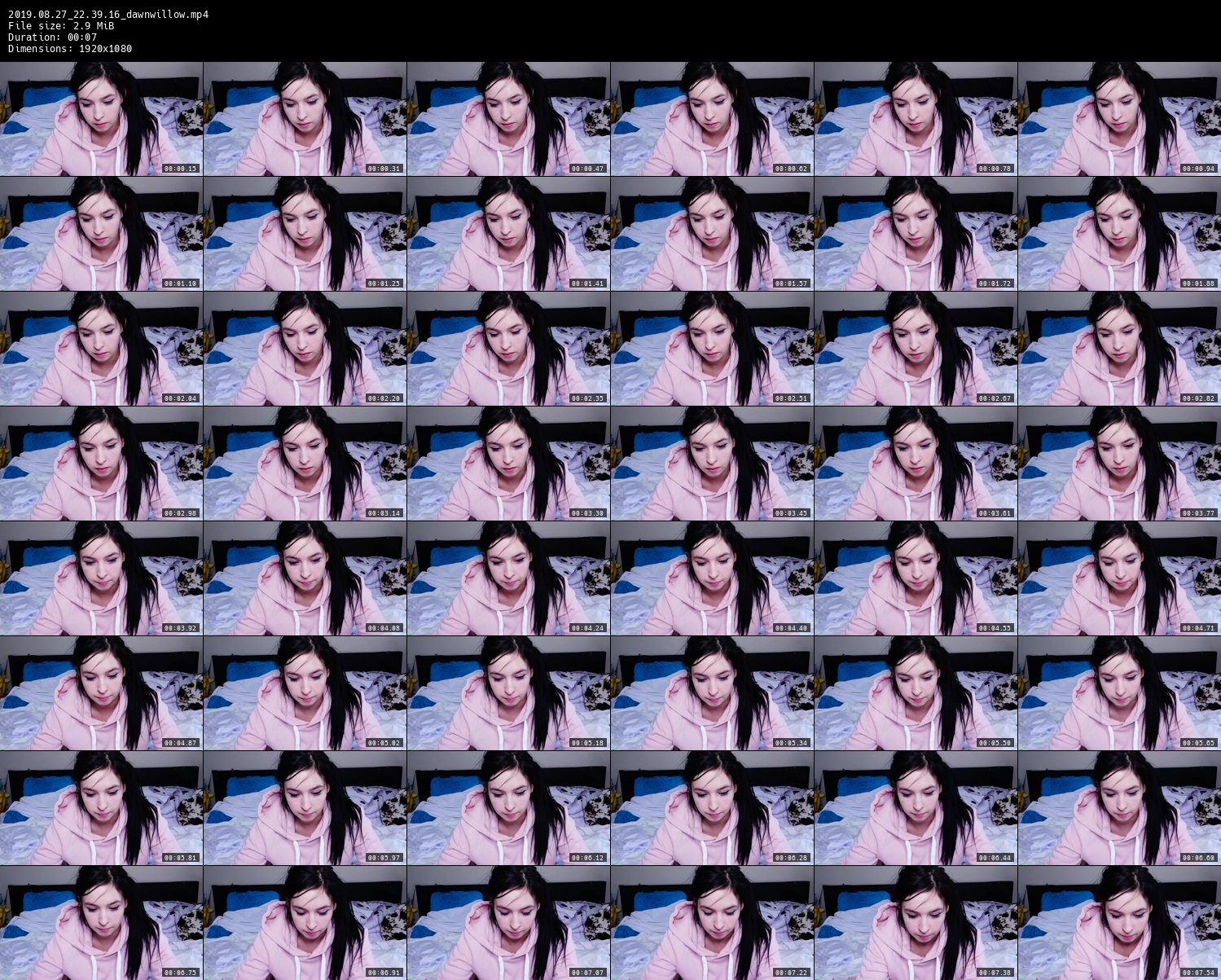Click the thumbnail with timecode 00:07.22
This screenshot has height=980, width=1221.
click(712, 923)
